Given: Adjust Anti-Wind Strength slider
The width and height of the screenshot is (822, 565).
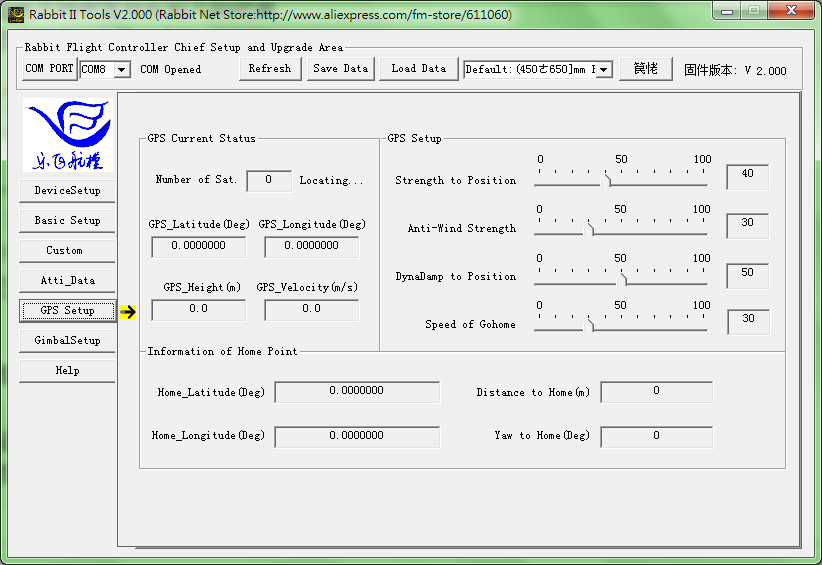Looking at the screenshot, I should coord(590,229).
